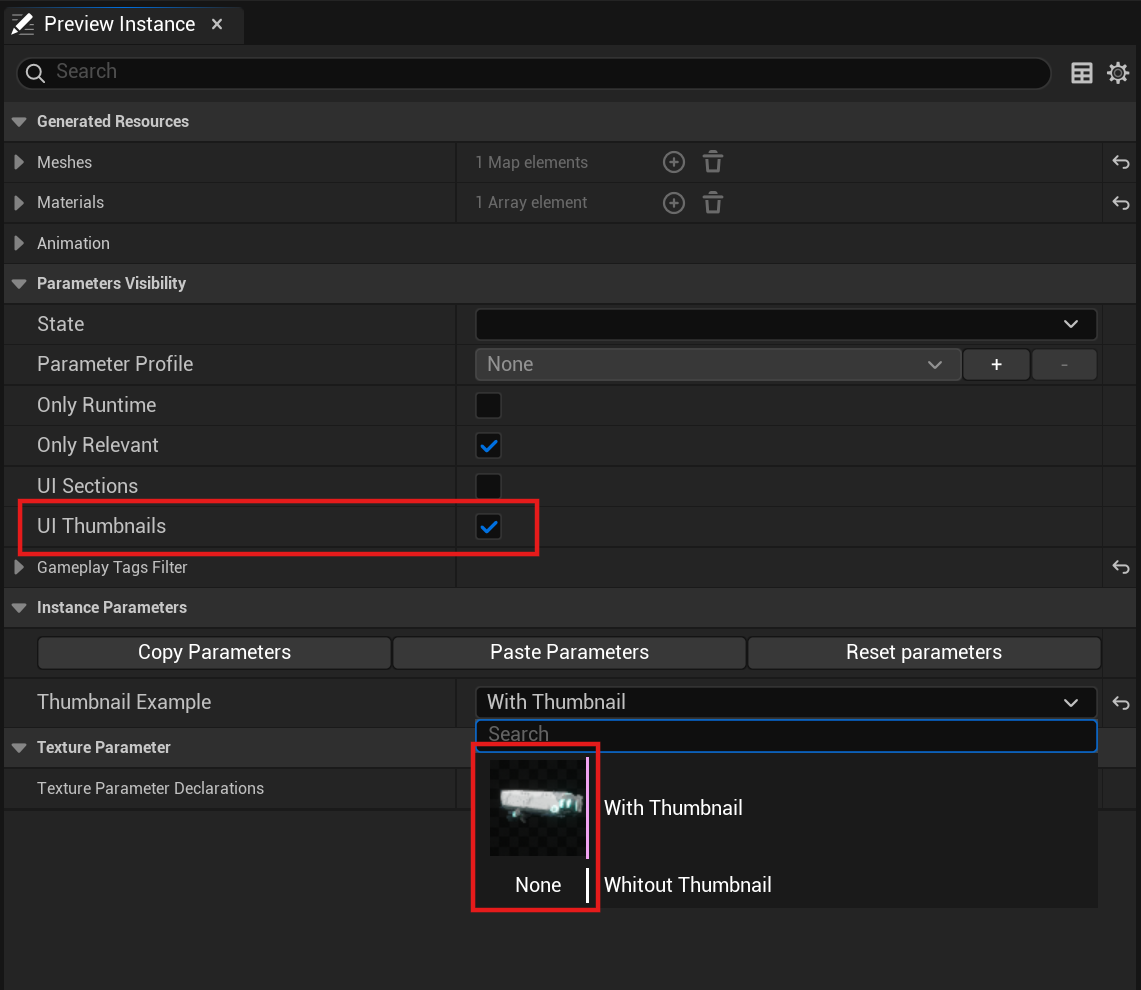Close the Preview Instance tab
Screen dimensions: 1141x990
(x=217, y=24)
